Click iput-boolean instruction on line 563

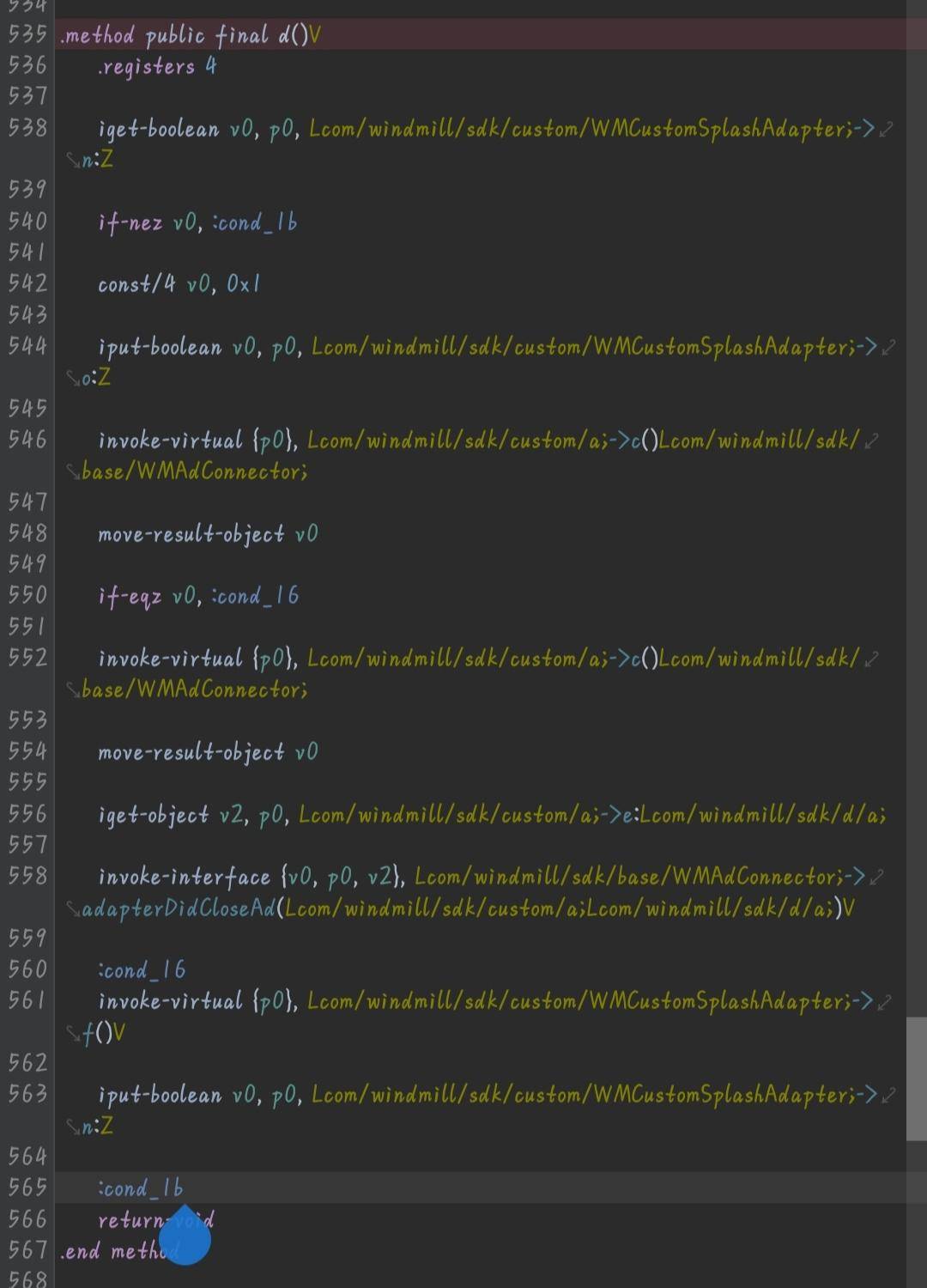[488, 1095]
